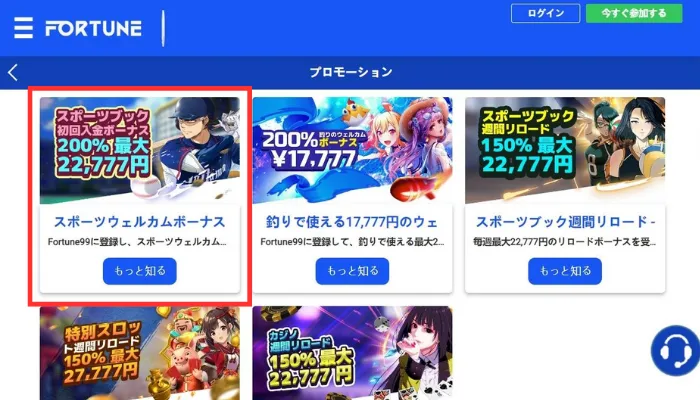Image resolution: width=700 pixels, height=400 pixels.
Task: Click the green 今すぐ参加する button
Action: pyautogui.click(x=634, y=13)
